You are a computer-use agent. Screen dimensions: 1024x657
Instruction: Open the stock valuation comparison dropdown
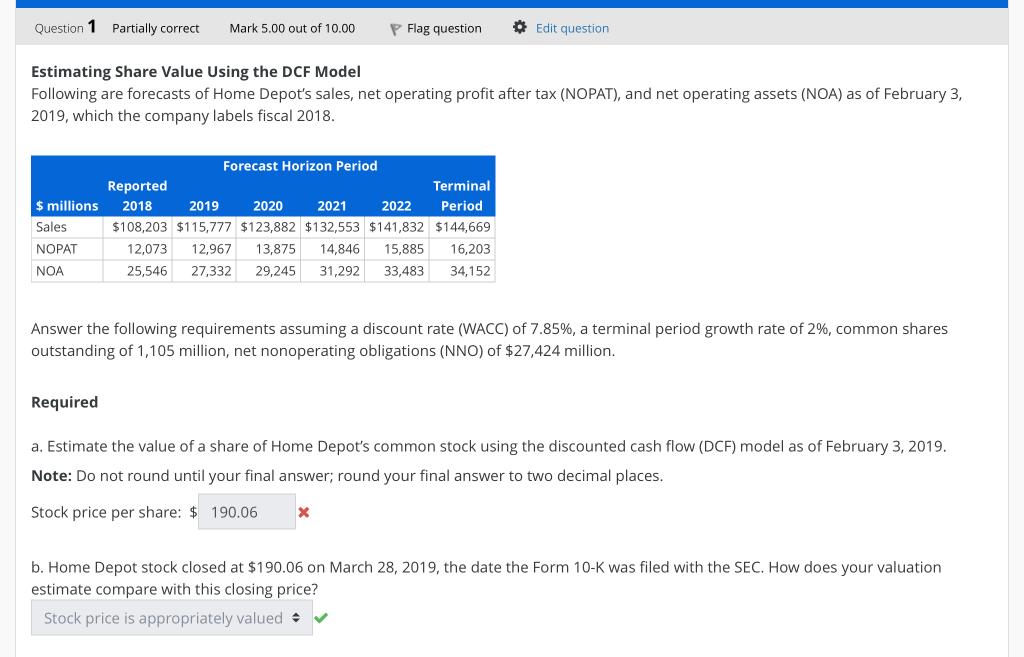click(172, 618)
